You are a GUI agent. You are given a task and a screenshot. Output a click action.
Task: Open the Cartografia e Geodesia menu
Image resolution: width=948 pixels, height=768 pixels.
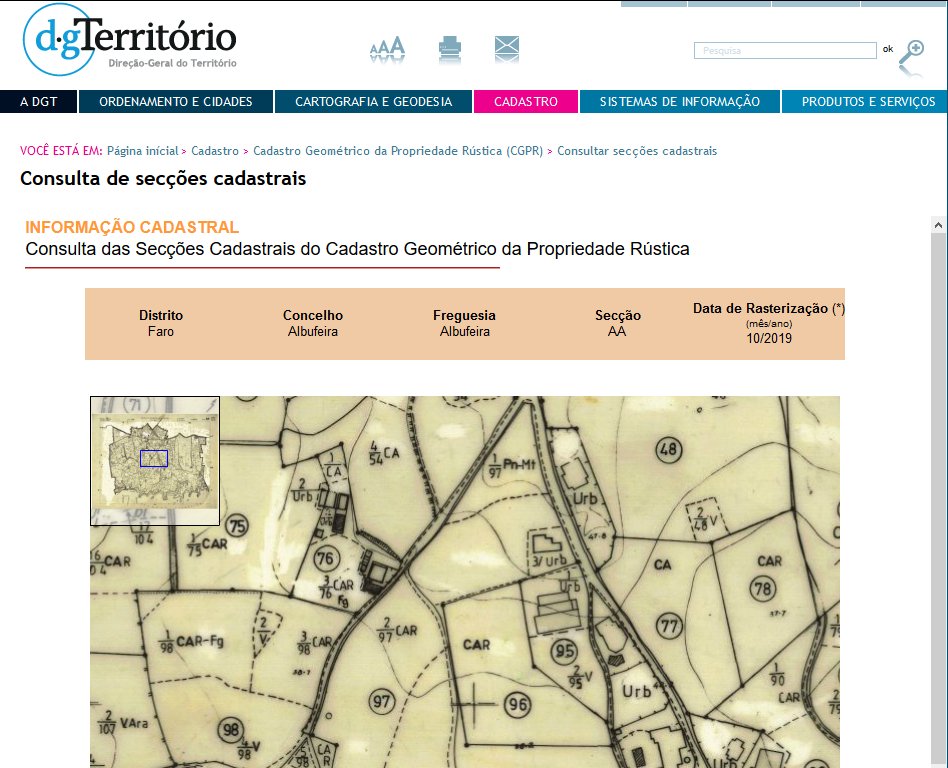[x=373, y=102]
